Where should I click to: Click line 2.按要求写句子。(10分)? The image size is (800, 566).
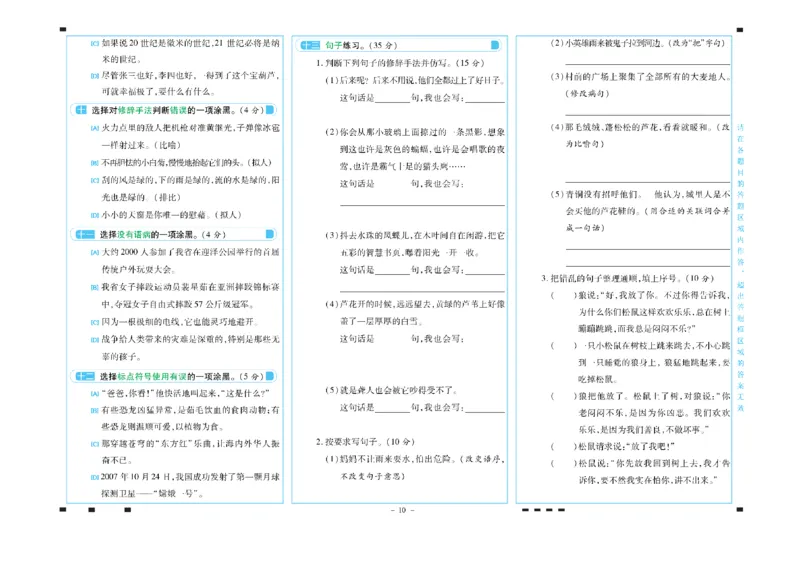[365, 442]
